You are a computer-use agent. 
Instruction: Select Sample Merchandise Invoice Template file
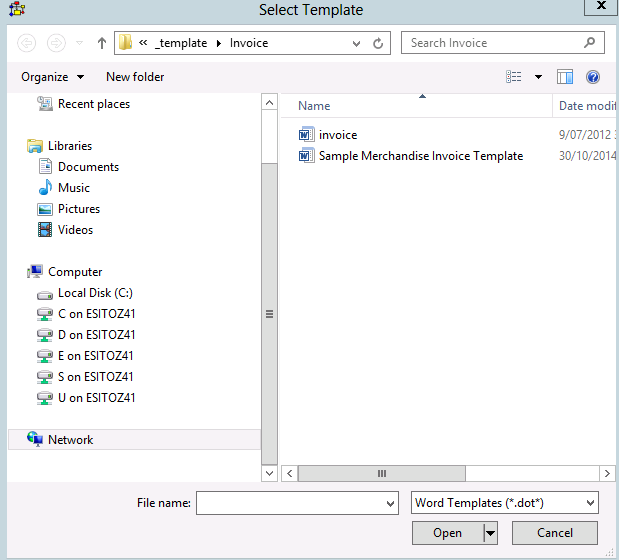coord(420,156)
